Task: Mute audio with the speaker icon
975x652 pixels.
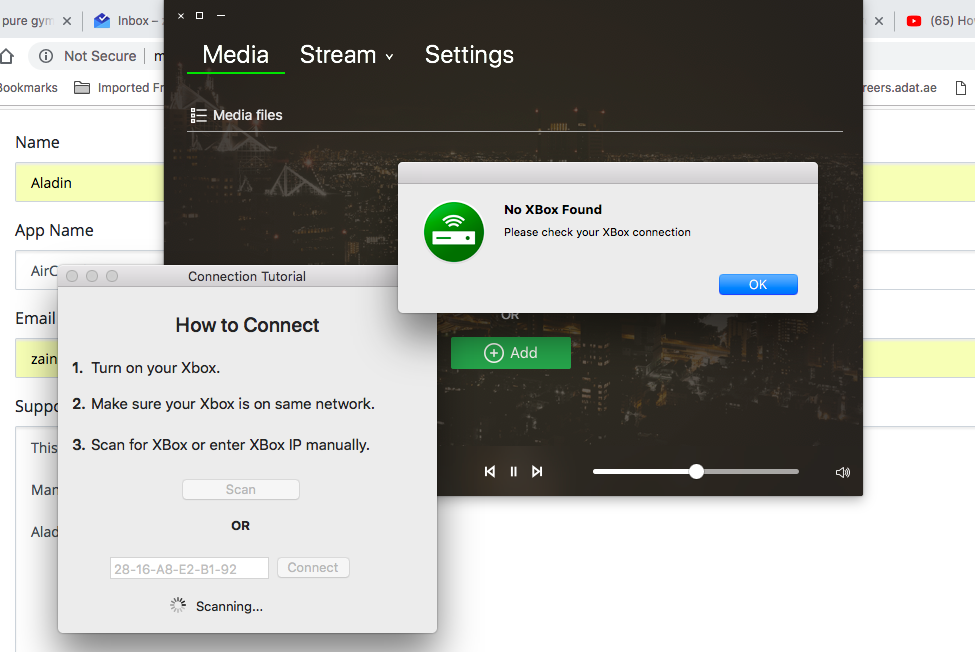Action: point(843,472)
